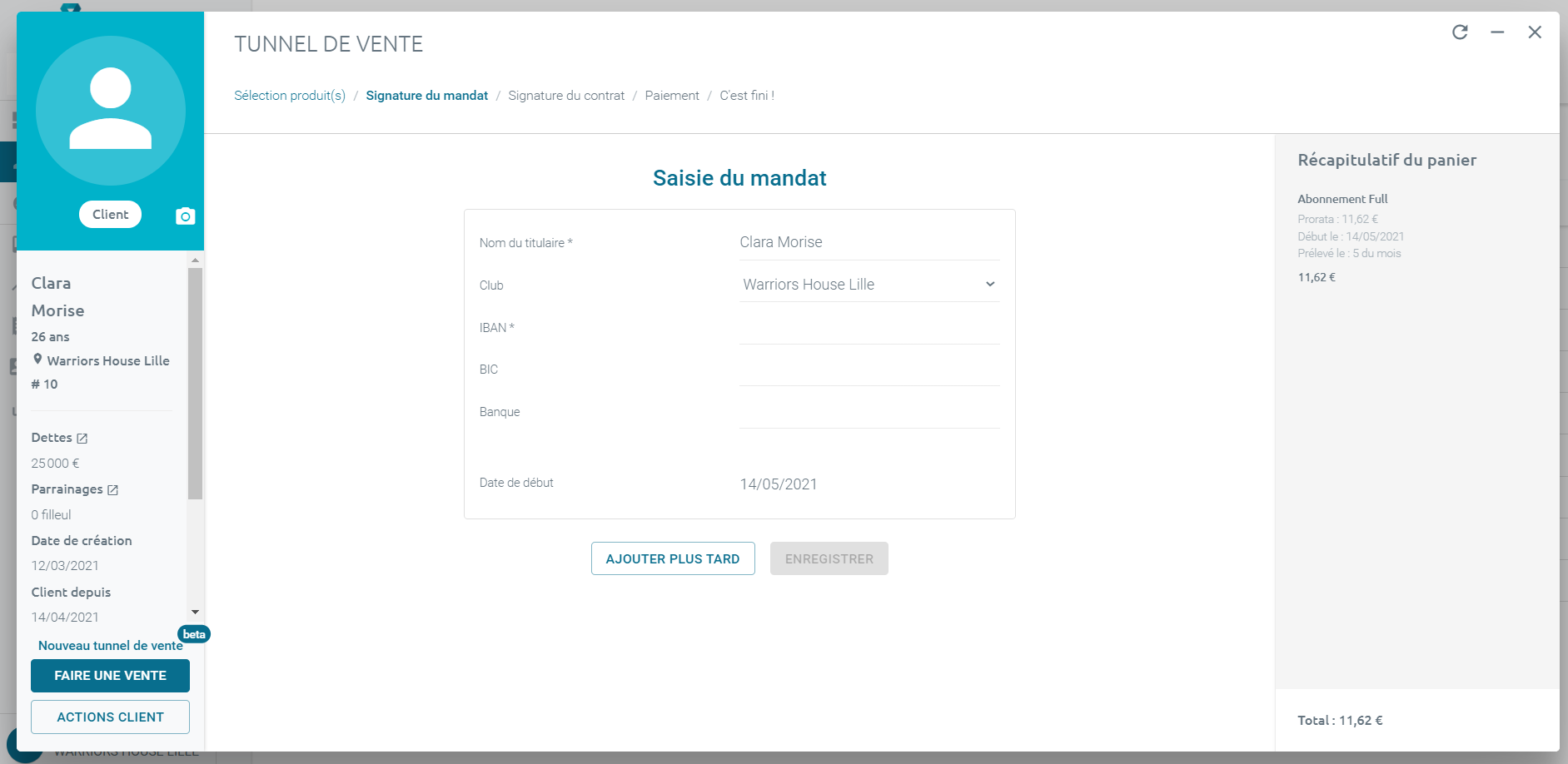1568x764 pixels.
Task: Click the sidebar scroll up arrow
Action: coord(195,260)
